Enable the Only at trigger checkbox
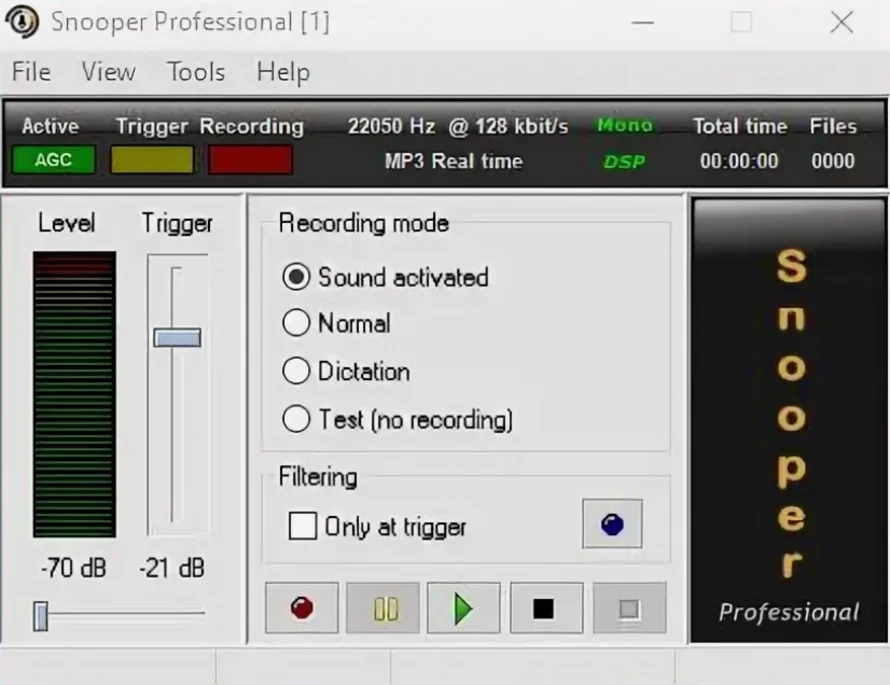890x685 pixels. [x=303, y=526]
